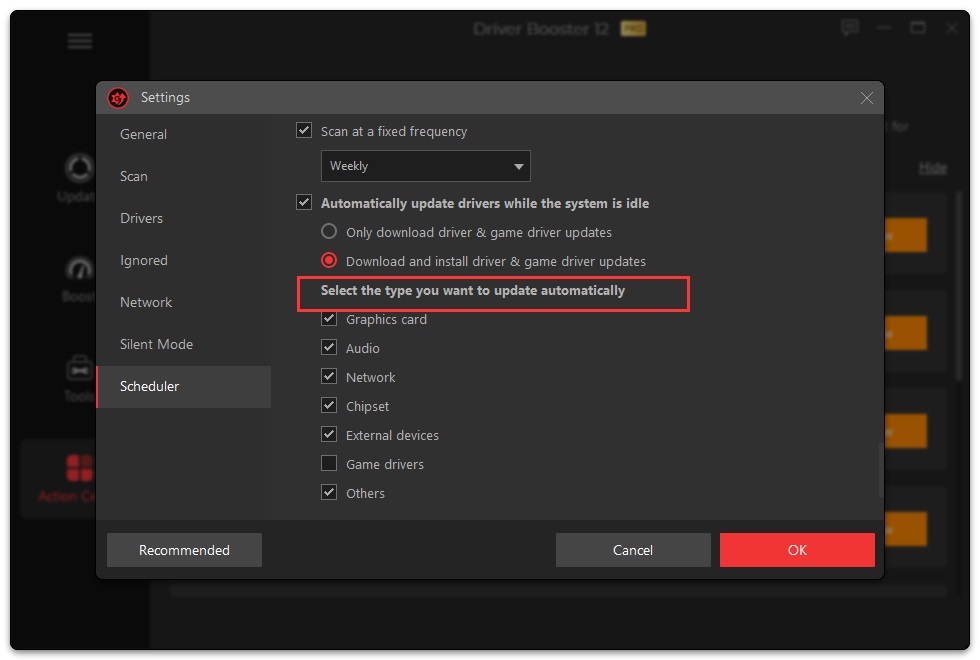
Task: Click the Cancel button
Action: pos(633,550)
